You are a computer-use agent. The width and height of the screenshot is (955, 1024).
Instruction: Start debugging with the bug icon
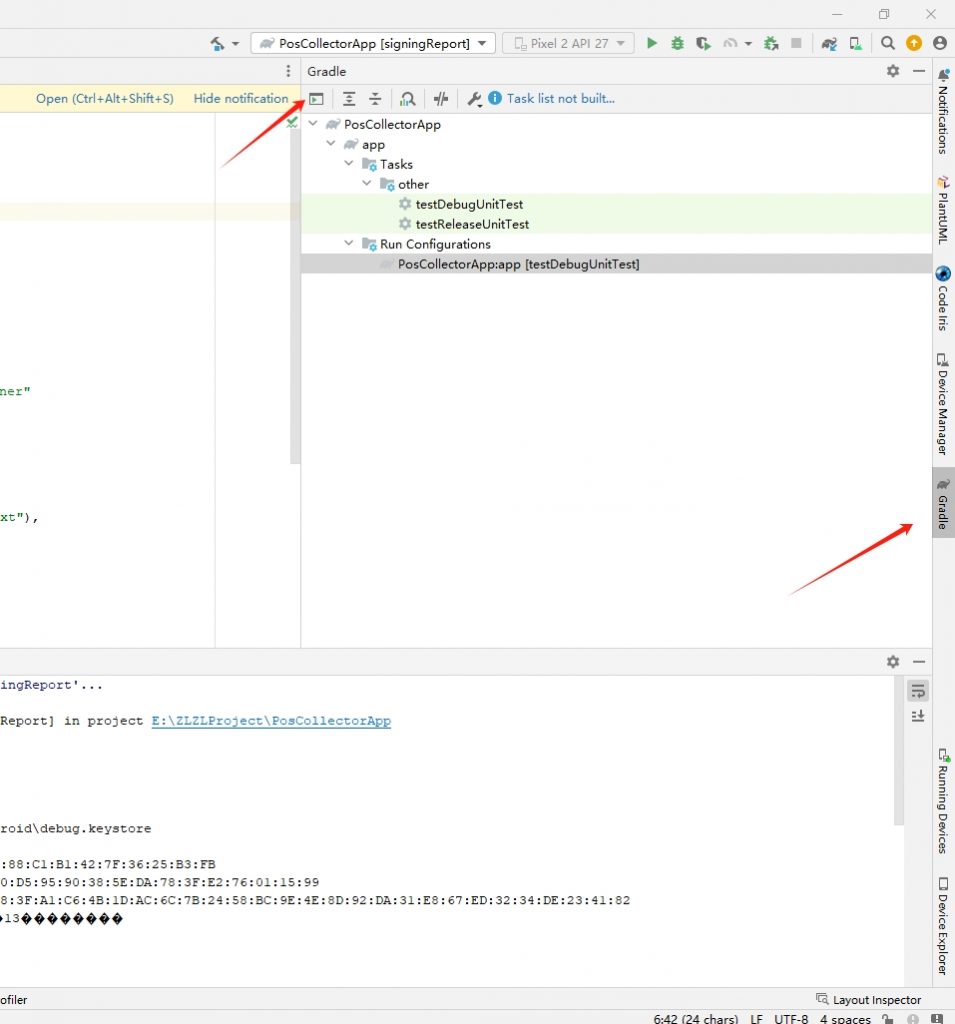tap(677, 43)
